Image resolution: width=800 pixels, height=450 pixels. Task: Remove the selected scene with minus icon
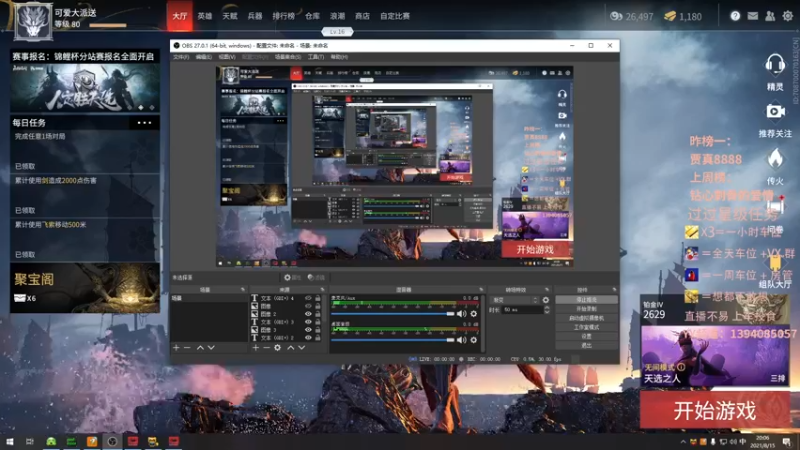click(187, 347)
